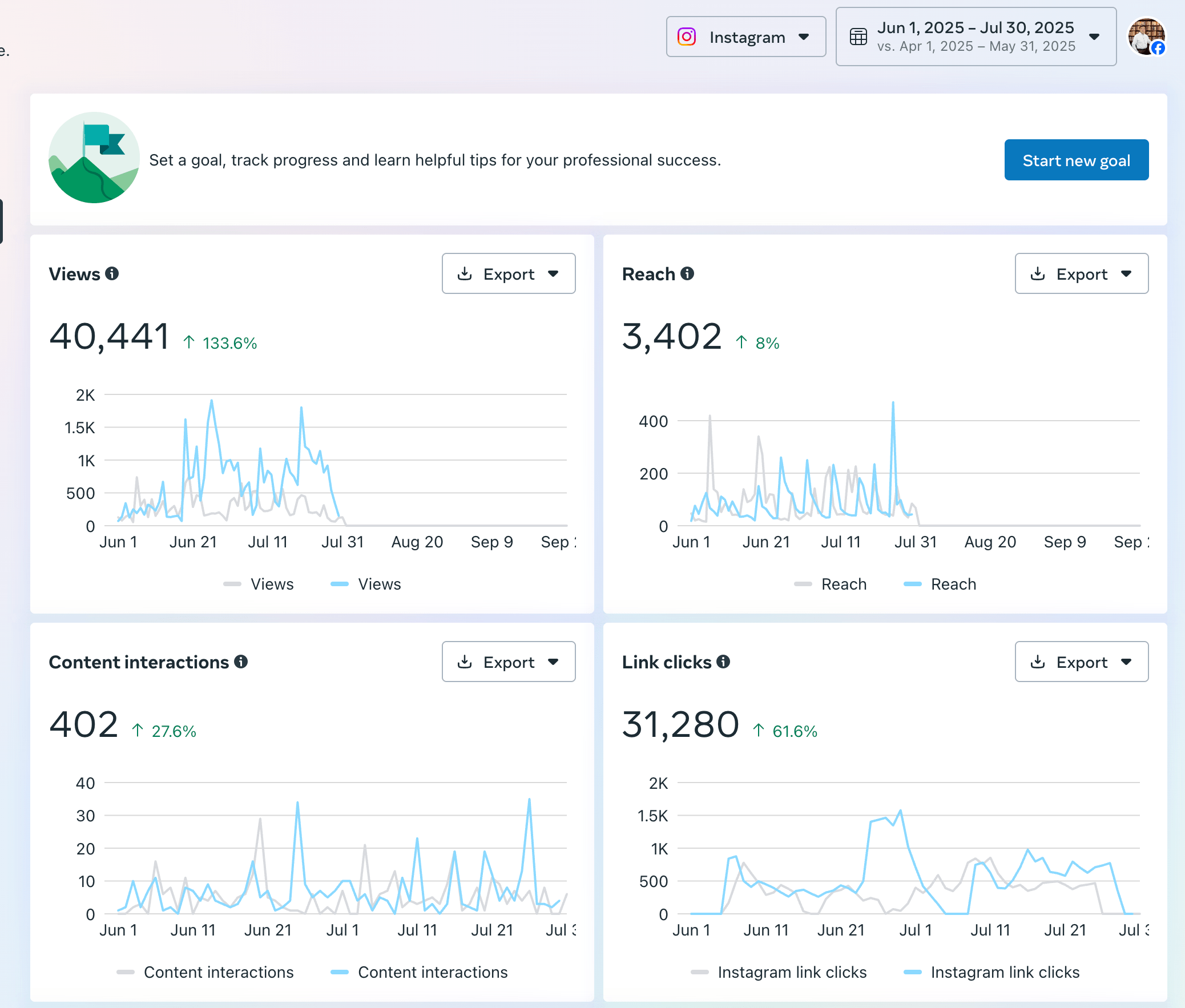
Task: Click the Link clicks info icon
Action: (723, 662)
